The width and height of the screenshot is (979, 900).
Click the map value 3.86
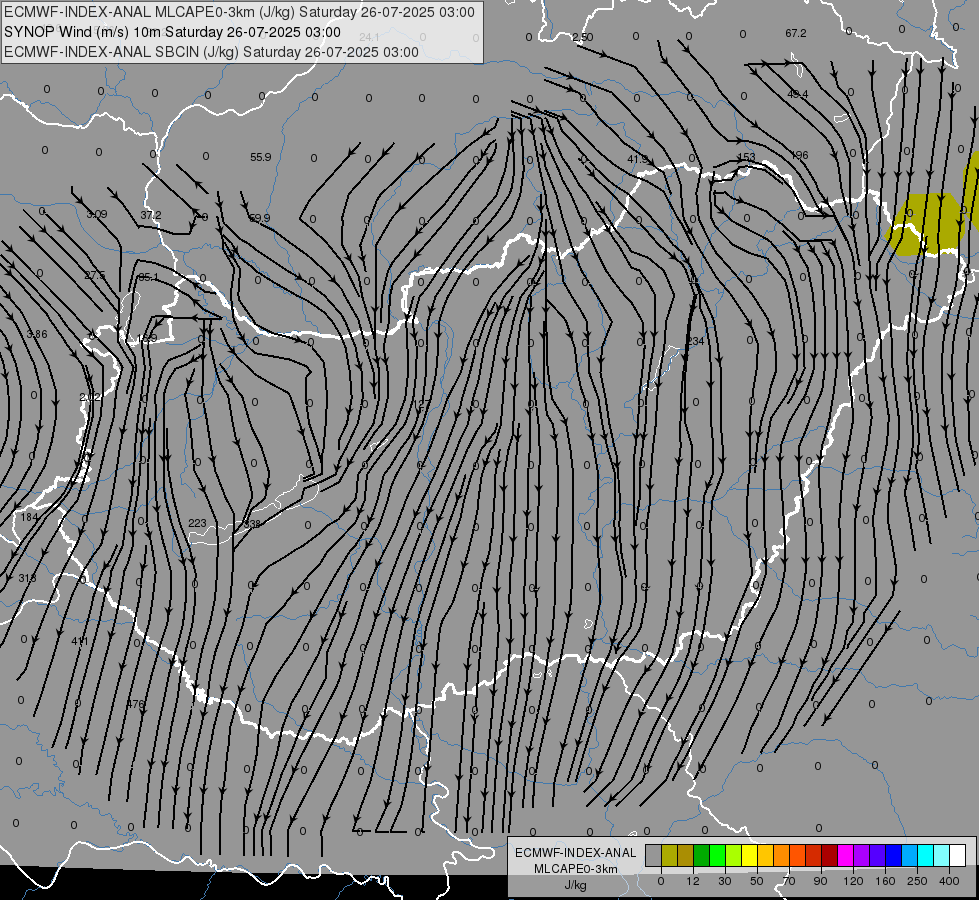pos(37,334)
